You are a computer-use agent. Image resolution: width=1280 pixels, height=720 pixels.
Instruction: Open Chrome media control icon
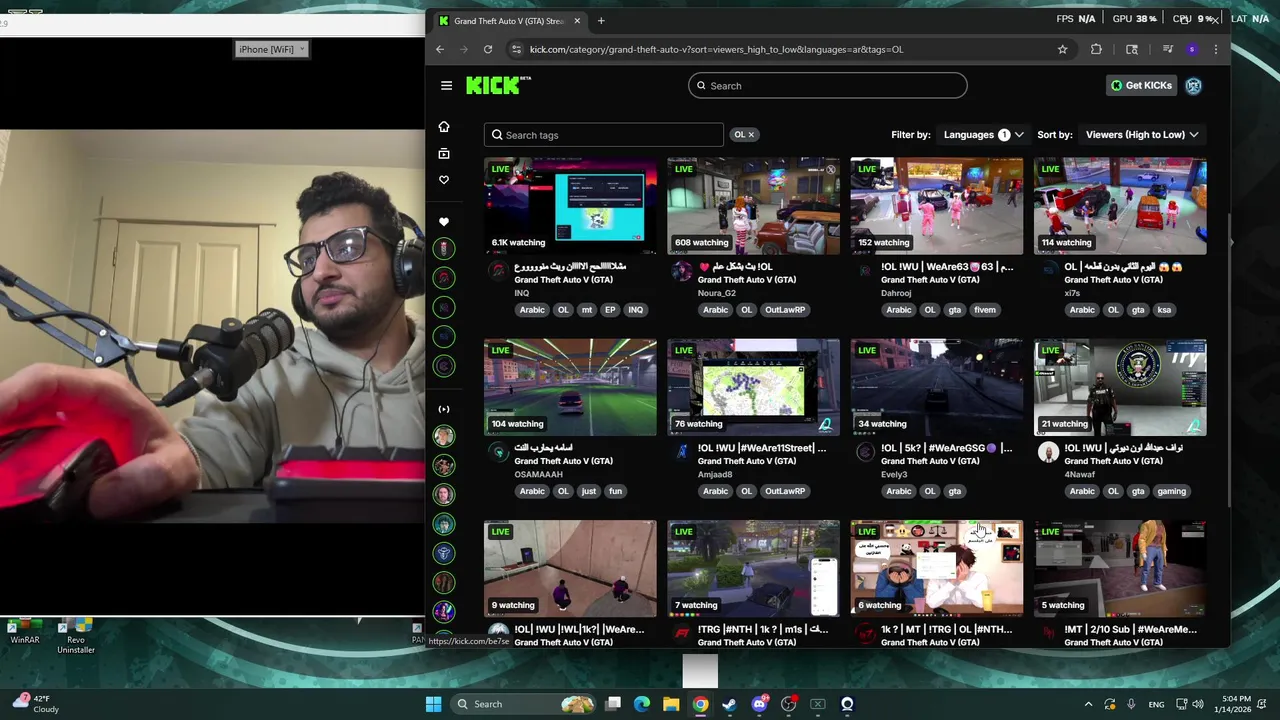[1167, 49]
